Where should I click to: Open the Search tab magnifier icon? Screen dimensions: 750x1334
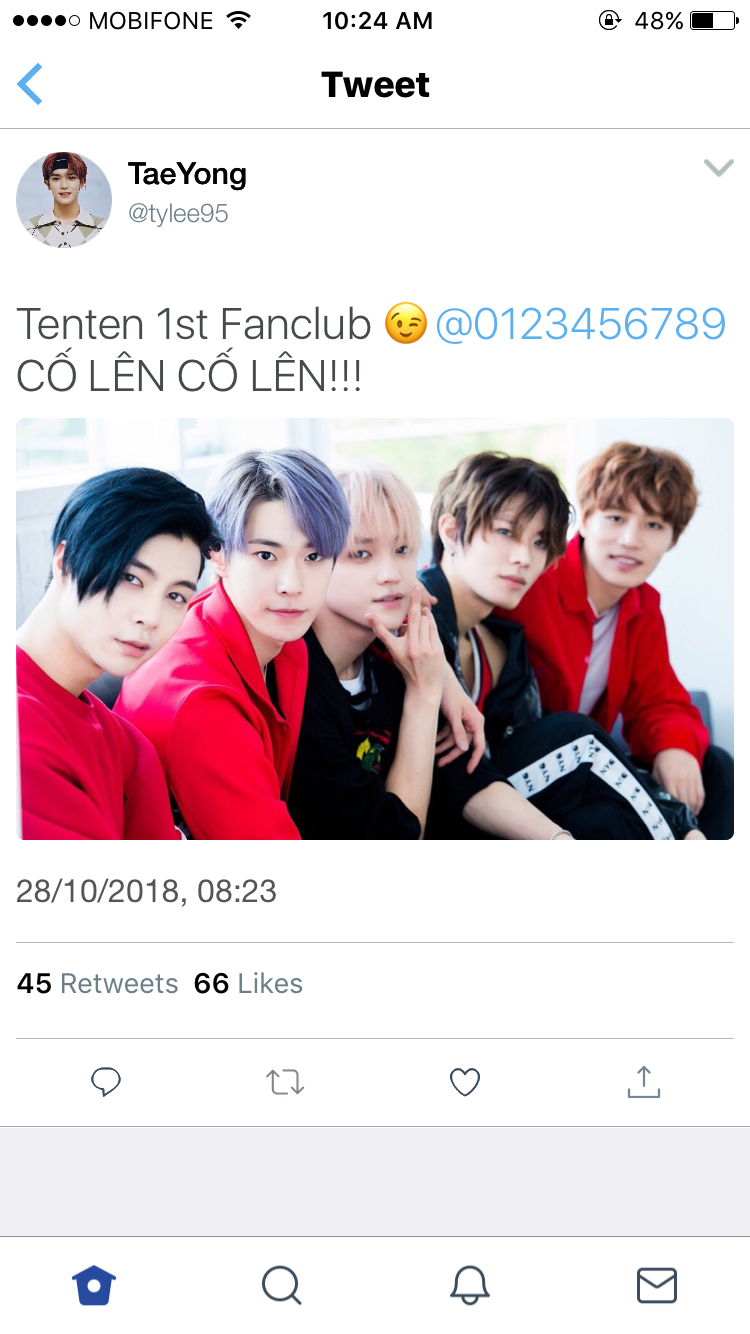281,1285
